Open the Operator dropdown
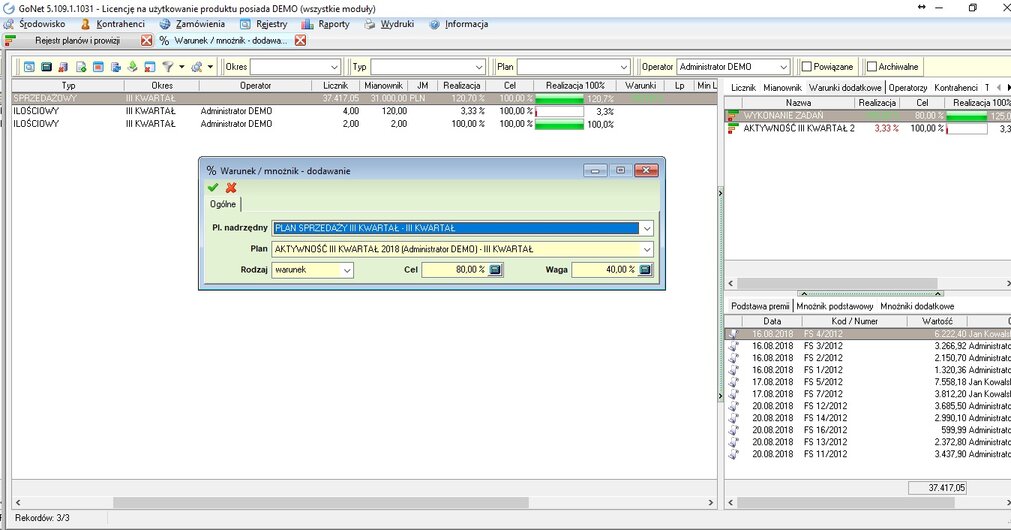This screenshot has width=1011, height=530. tap(783, 67)
